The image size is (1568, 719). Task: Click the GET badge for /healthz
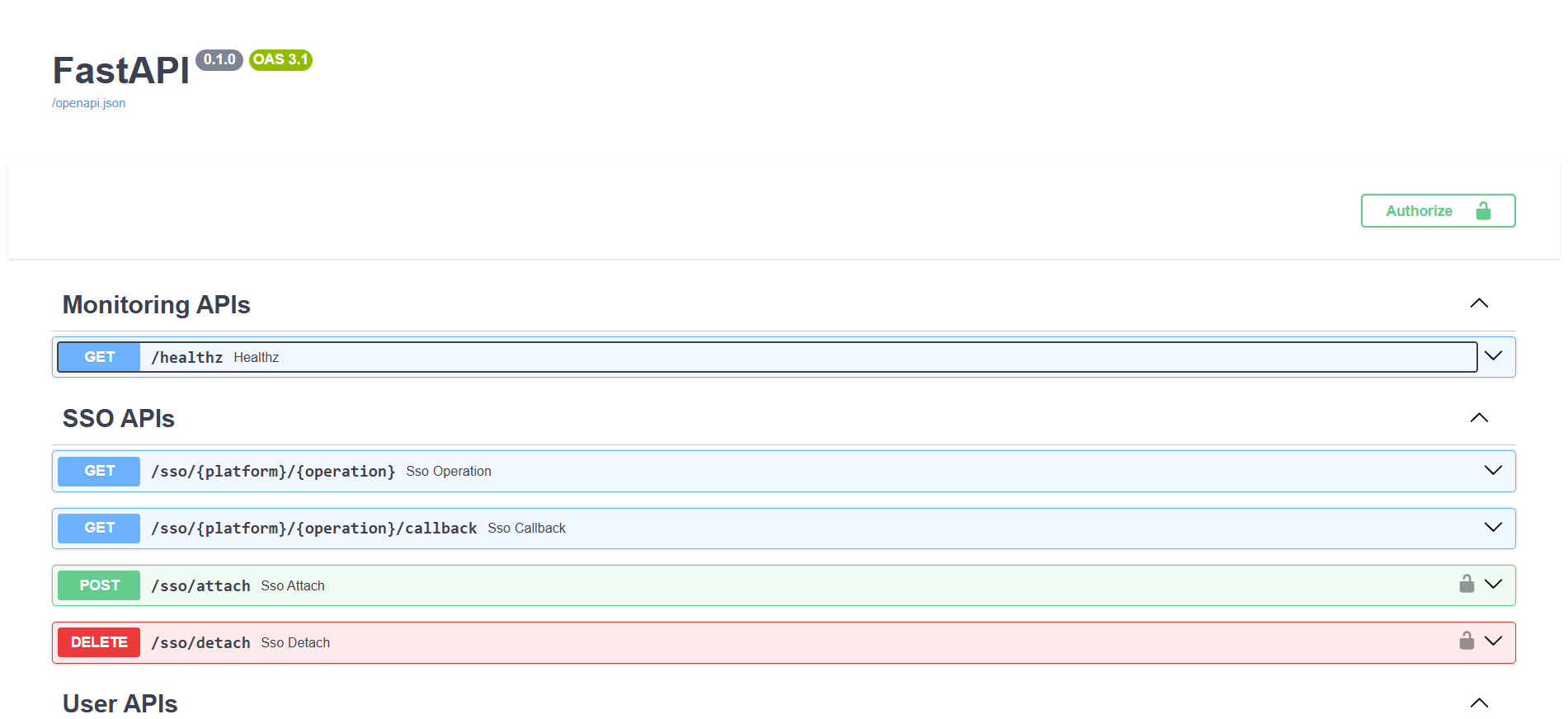(99, 357)
